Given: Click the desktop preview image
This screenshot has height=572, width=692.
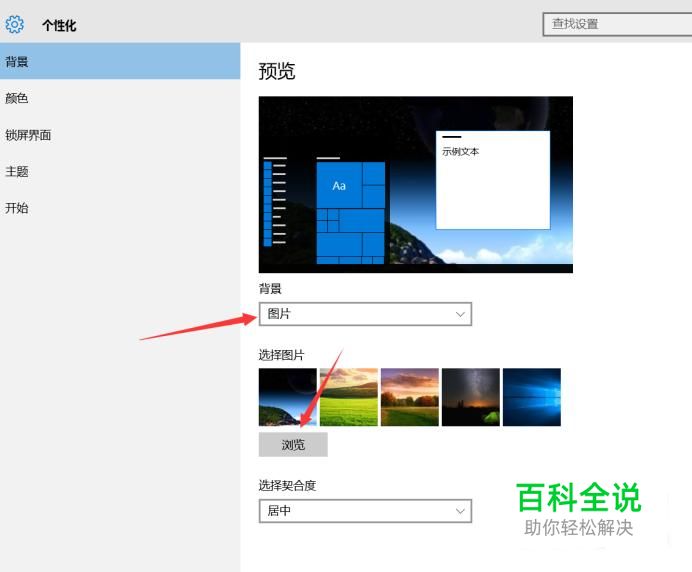Looking at the screenshot, I should tap(416, 184).
